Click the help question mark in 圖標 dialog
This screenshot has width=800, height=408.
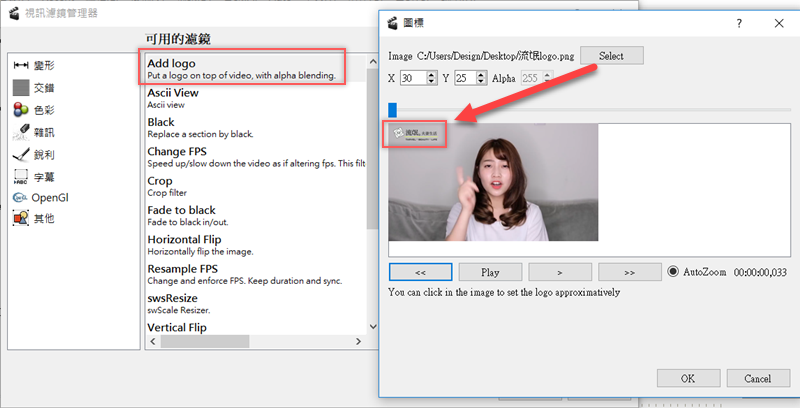[739, 23]
